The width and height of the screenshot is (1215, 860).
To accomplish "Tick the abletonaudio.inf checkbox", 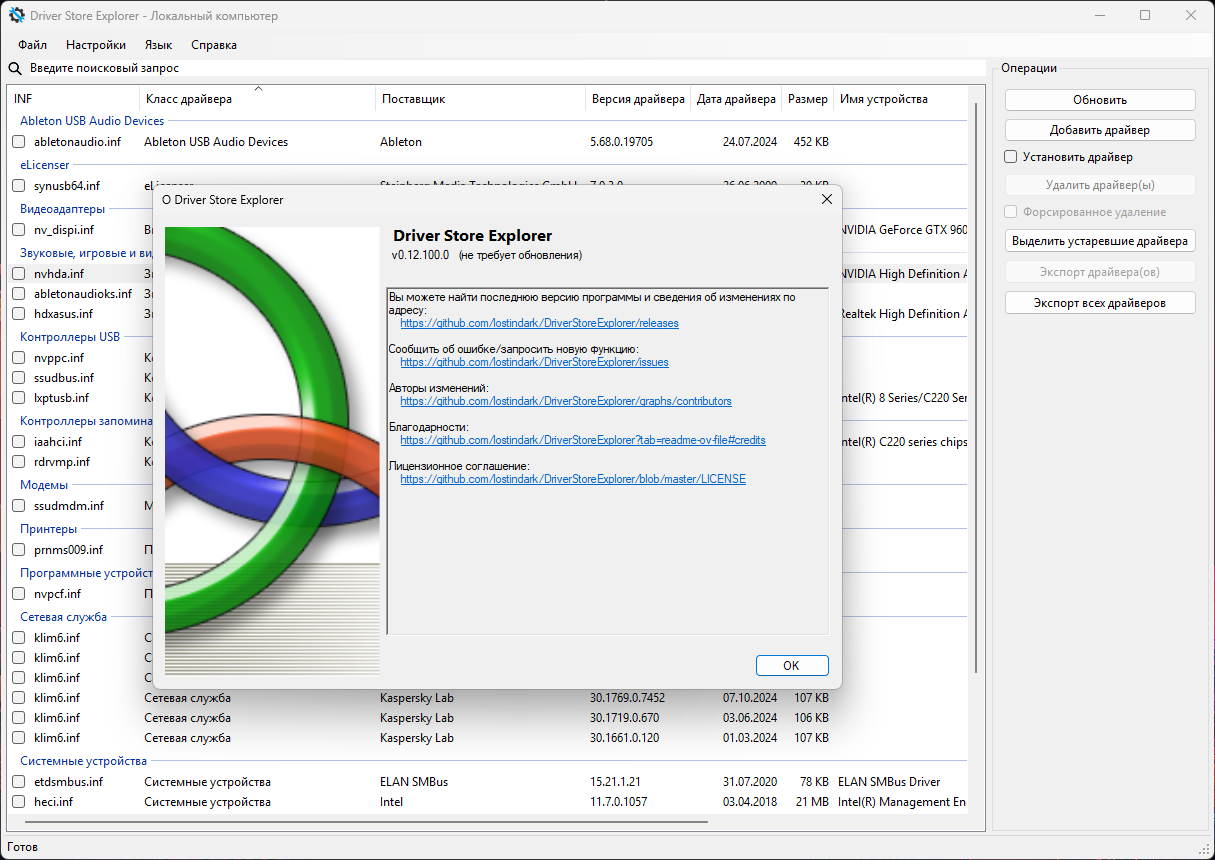I will point(19,142).
